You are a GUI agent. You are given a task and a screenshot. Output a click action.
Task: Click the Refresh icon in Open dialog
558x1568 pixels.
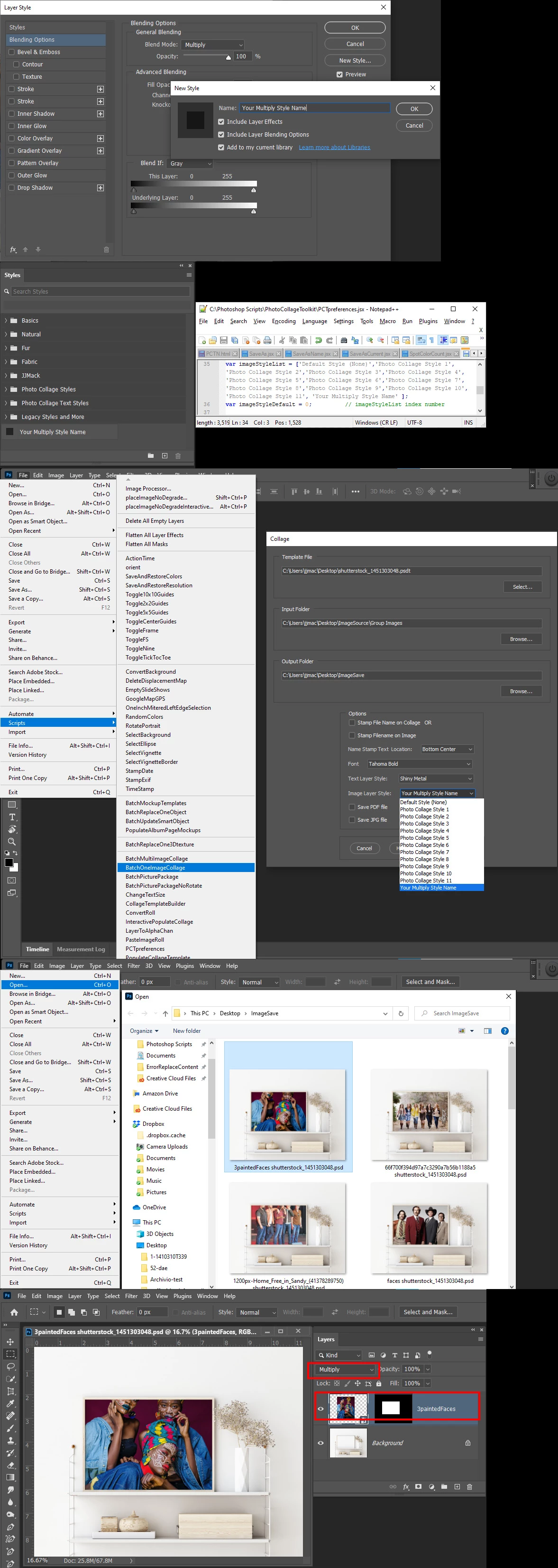click(401, 1013)
